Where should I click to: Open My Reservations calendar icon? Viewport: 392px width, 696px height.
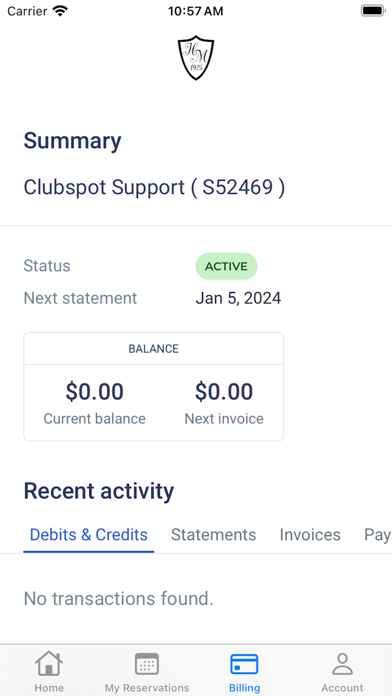coord(147,664)
